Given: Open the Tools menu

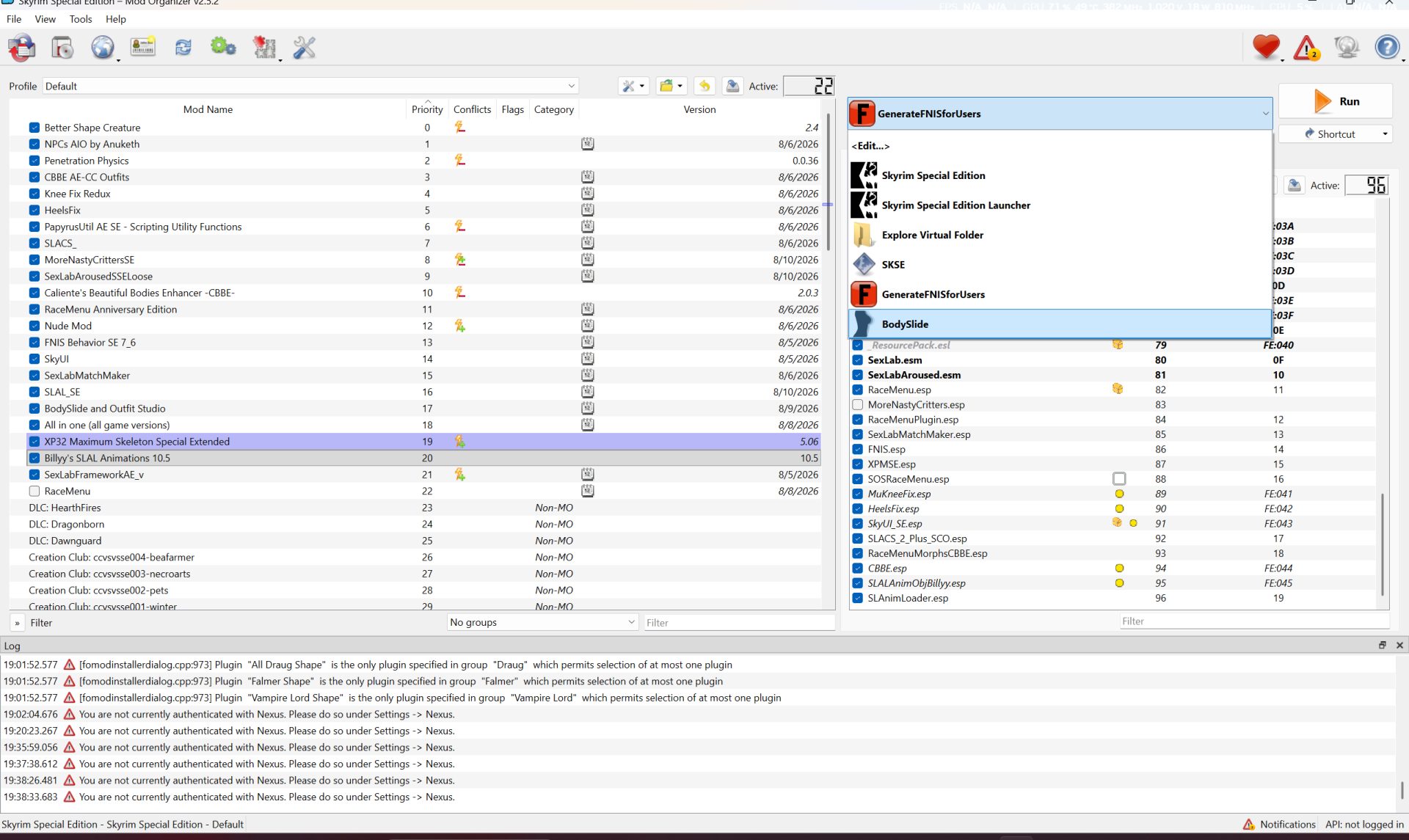Looking at the screenshot, I should click(81, 19).
